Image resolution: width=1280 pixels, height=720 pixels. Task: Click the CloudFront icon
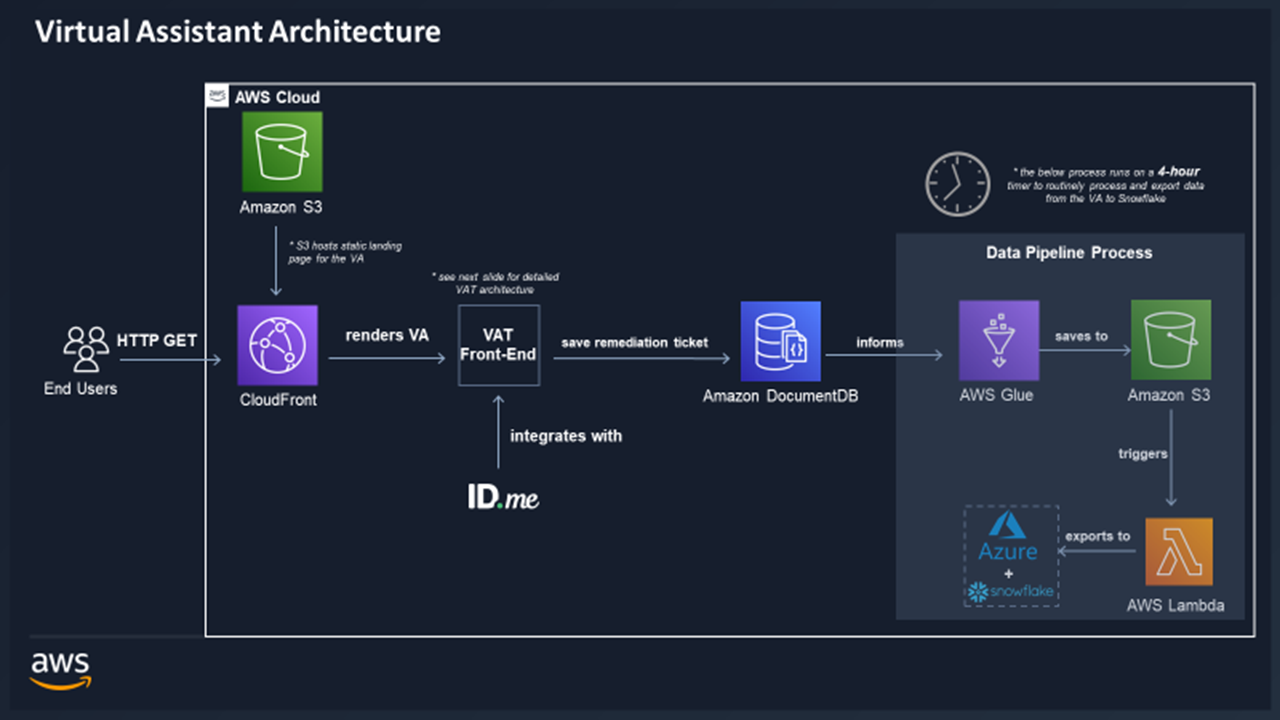click(277, 345)
